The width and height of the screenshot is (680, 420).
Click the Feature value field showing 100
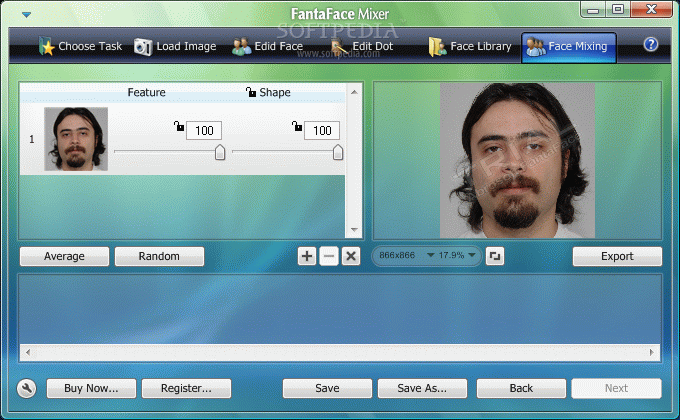coord(204,131)
